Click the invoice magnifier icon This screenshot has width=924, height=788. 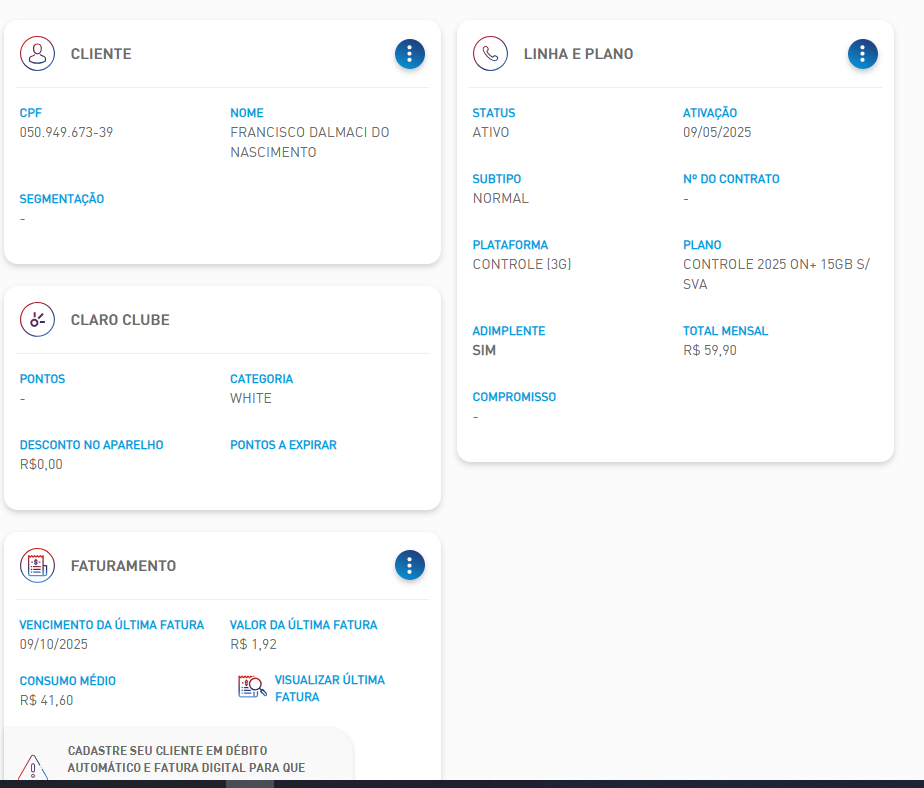251,688
